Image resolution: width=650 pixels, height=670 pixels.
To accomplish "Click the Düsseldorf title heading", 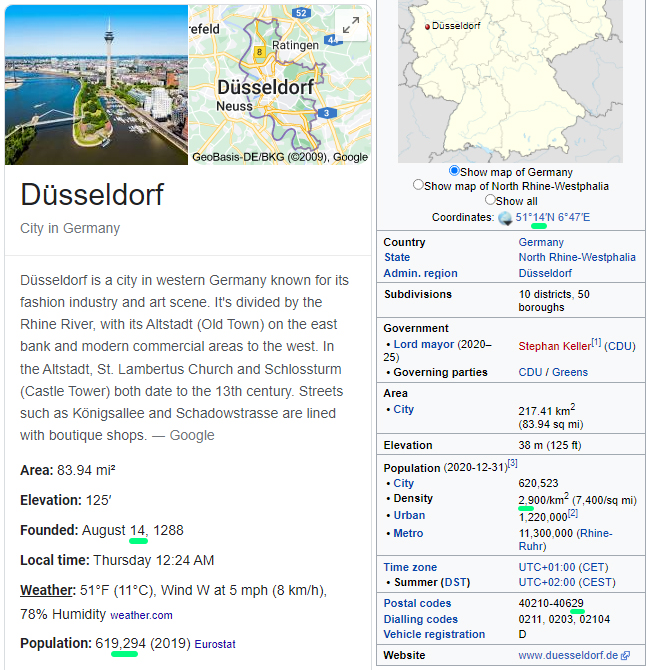I will coord(92,195).
